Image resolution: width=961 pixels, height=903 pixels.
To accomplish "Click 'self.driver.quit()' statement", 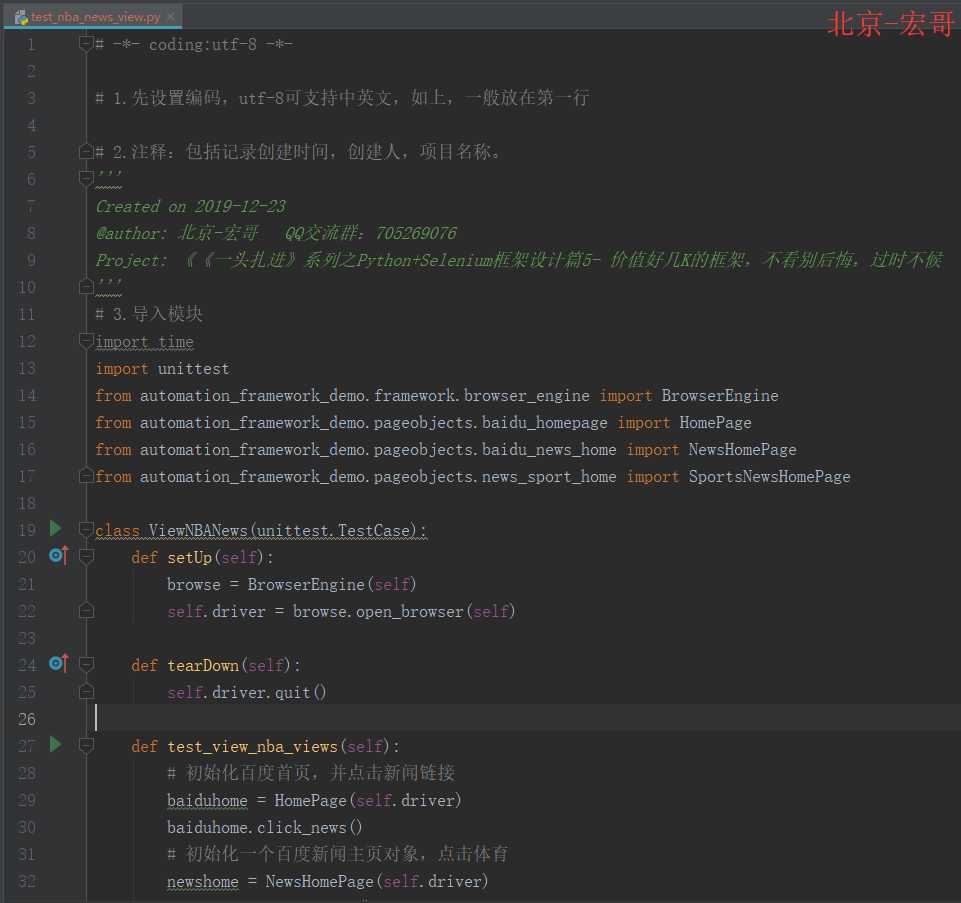I will coord(246,692).
